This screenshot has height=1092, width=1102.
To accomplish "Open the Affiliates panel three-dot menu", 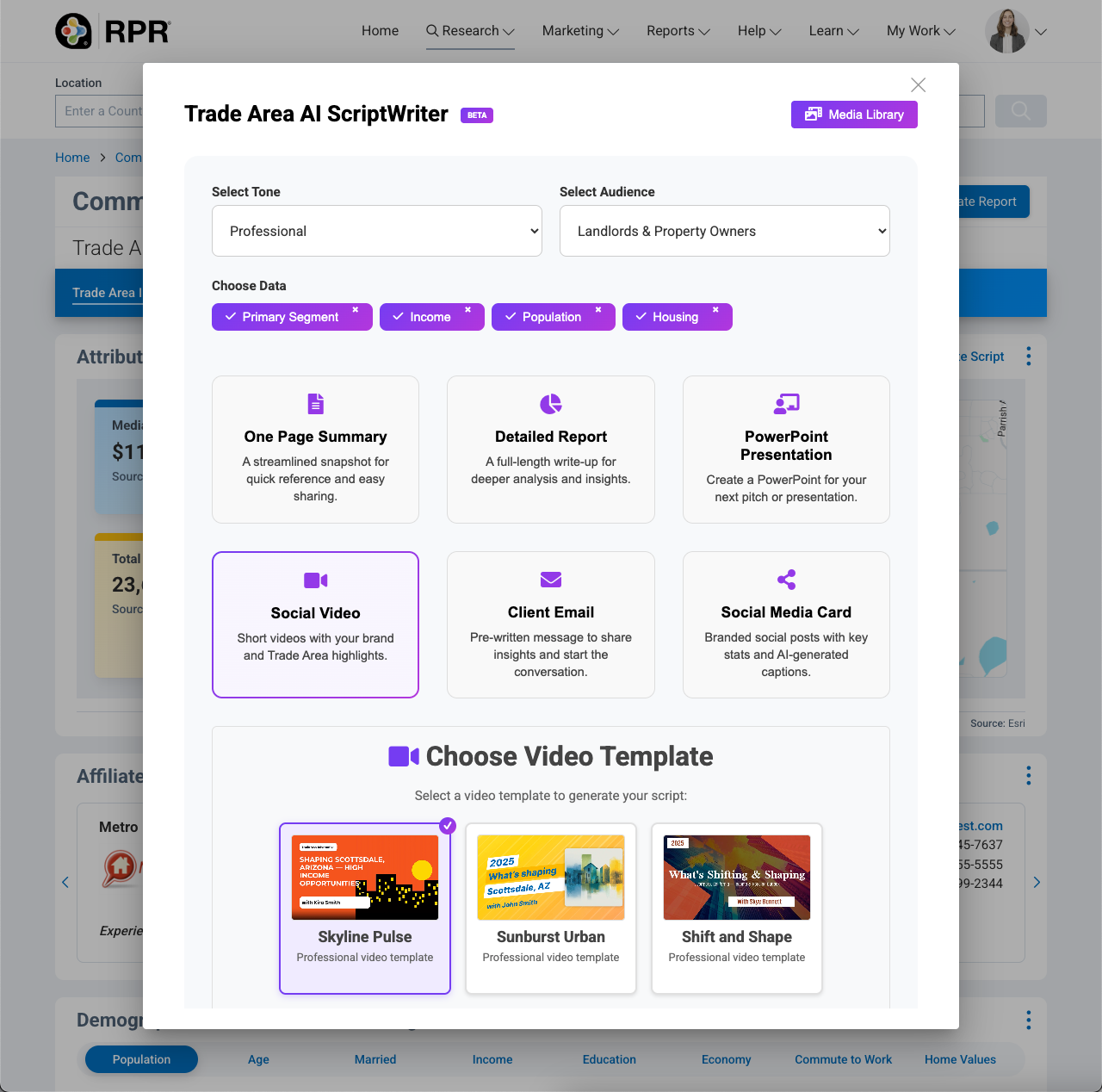I will click(x=1028, y=776).
